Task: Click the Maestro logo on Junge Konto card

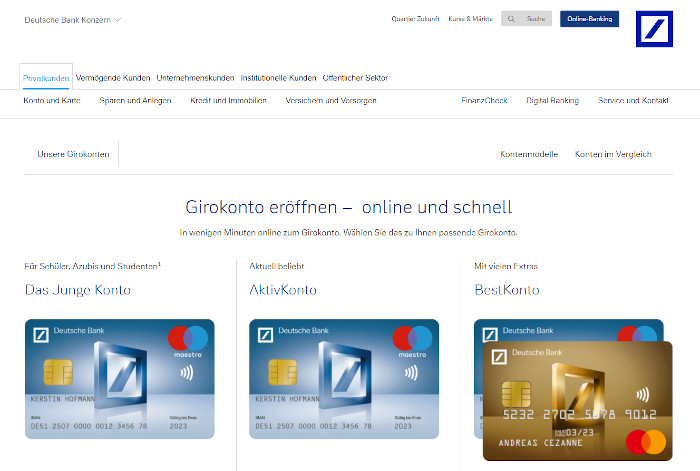Action: coord(188,342)
